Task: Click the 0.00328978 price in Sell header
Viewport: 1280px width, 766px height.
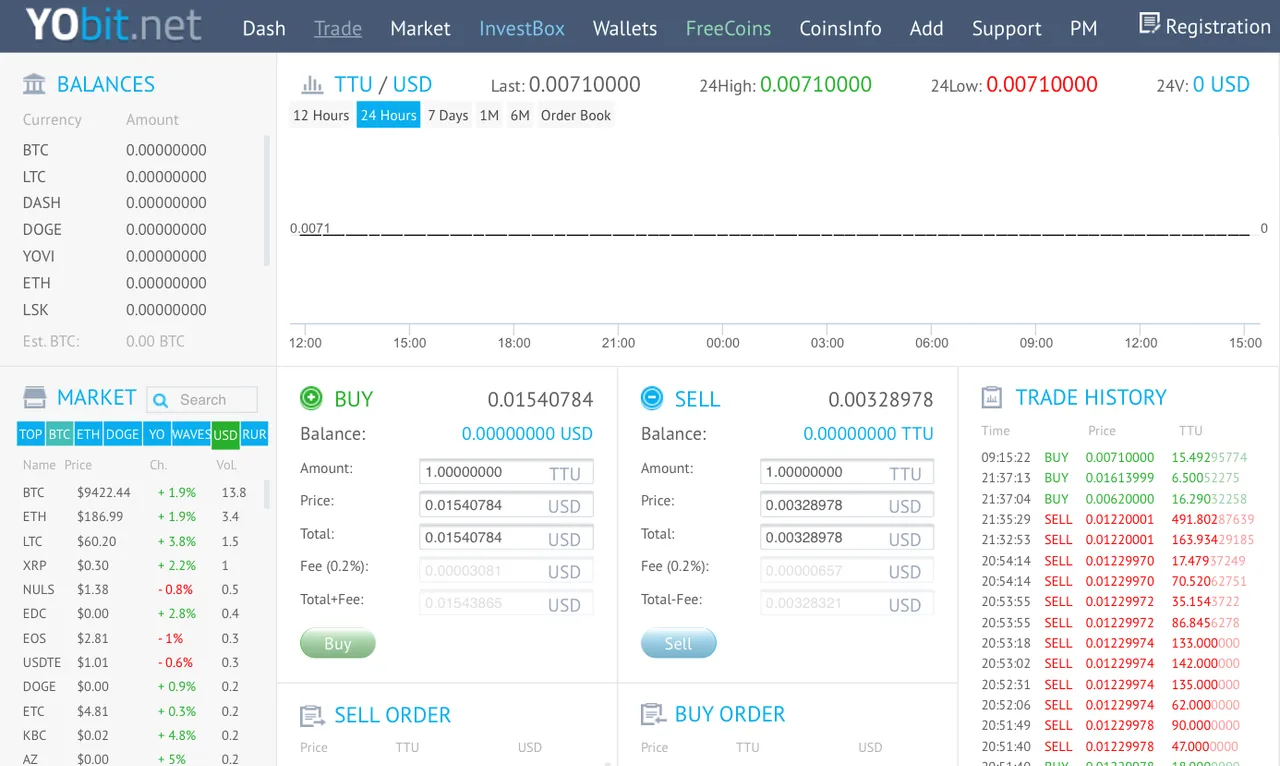Action: (x=880, y=400)
